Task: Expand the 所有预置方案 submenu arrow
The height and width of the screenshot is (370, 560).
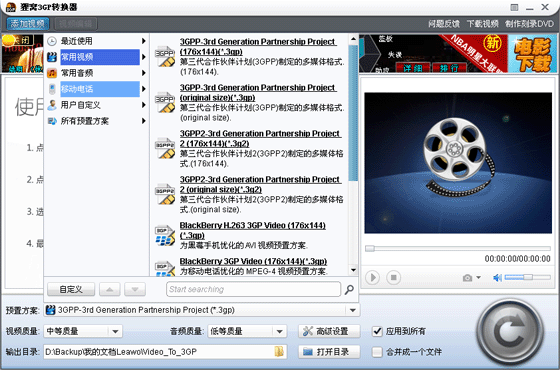Action: 144,121
